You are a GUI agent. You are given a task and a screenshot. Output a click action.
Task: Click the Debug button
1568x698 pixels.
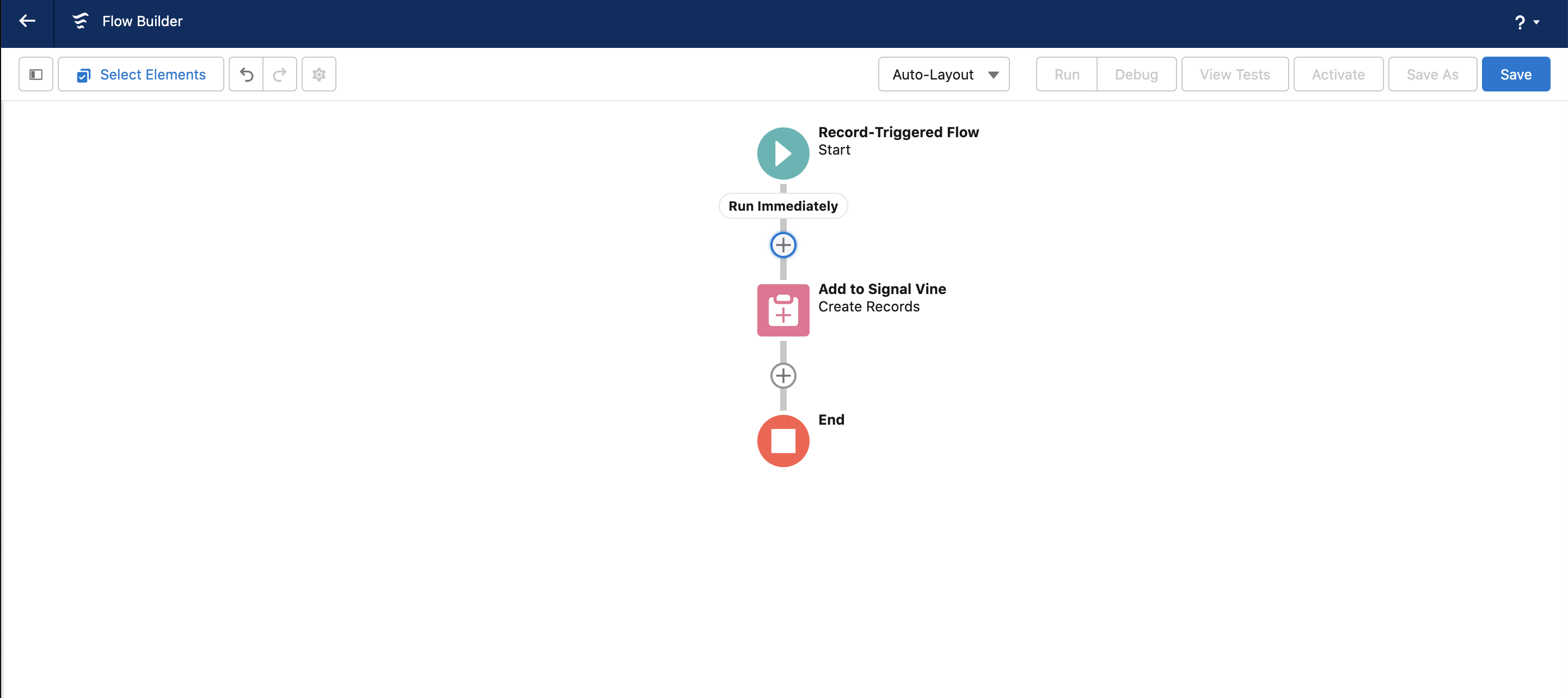pyautogui.click(x=1136, y=74)
